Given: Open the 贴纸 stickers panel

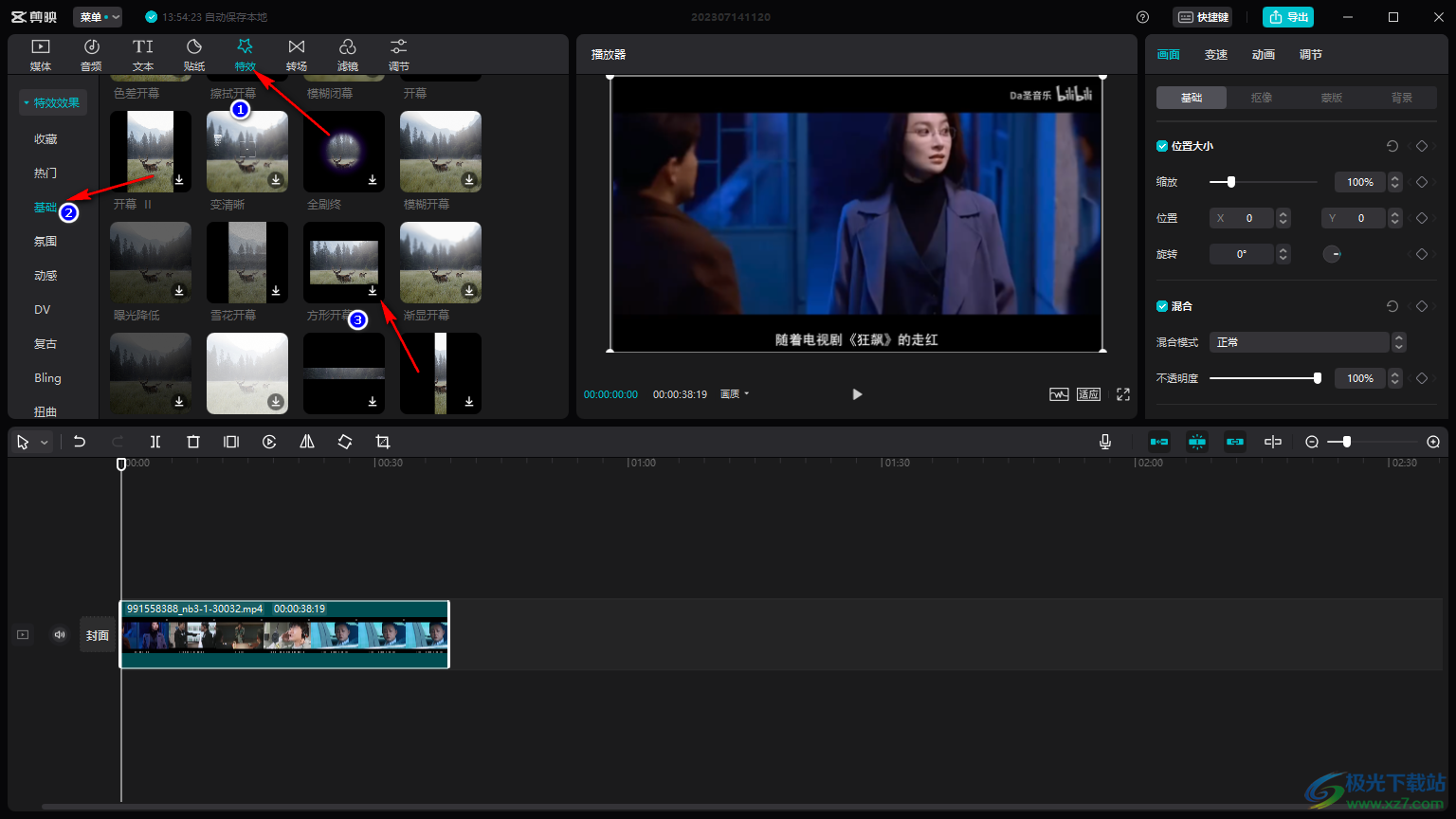Looking at the screenshot, I should [194, 55].
